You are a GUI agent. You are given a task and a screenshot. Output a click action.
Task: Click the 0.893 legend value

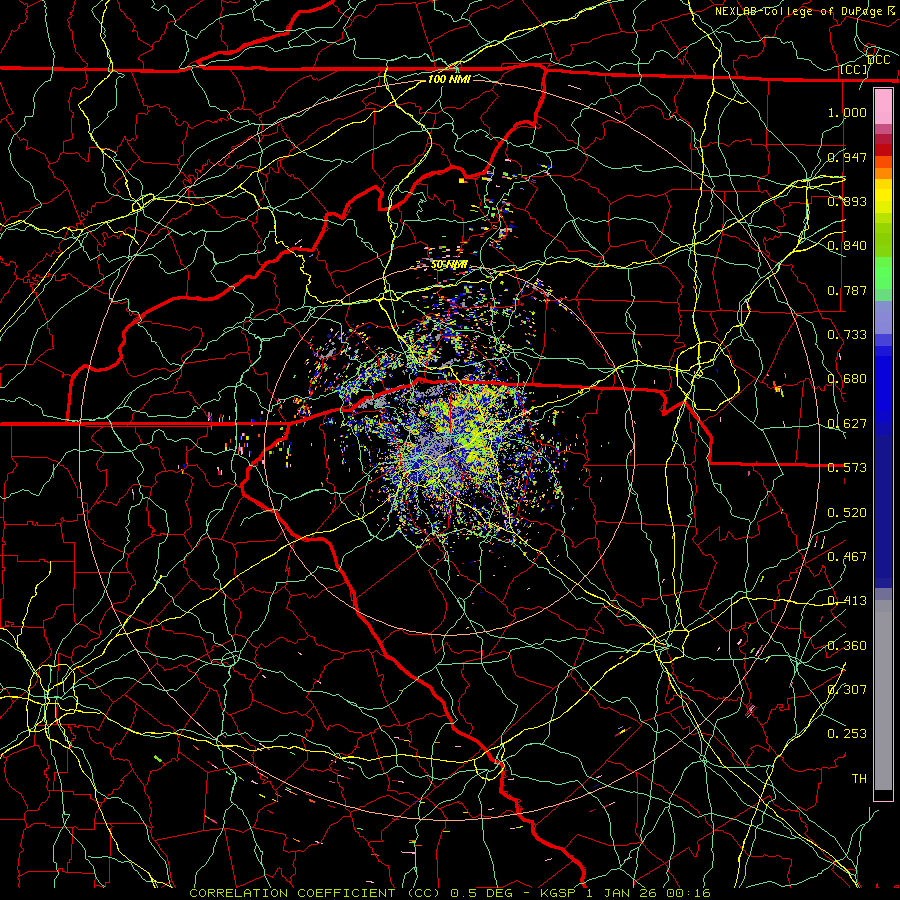[847, 201]
